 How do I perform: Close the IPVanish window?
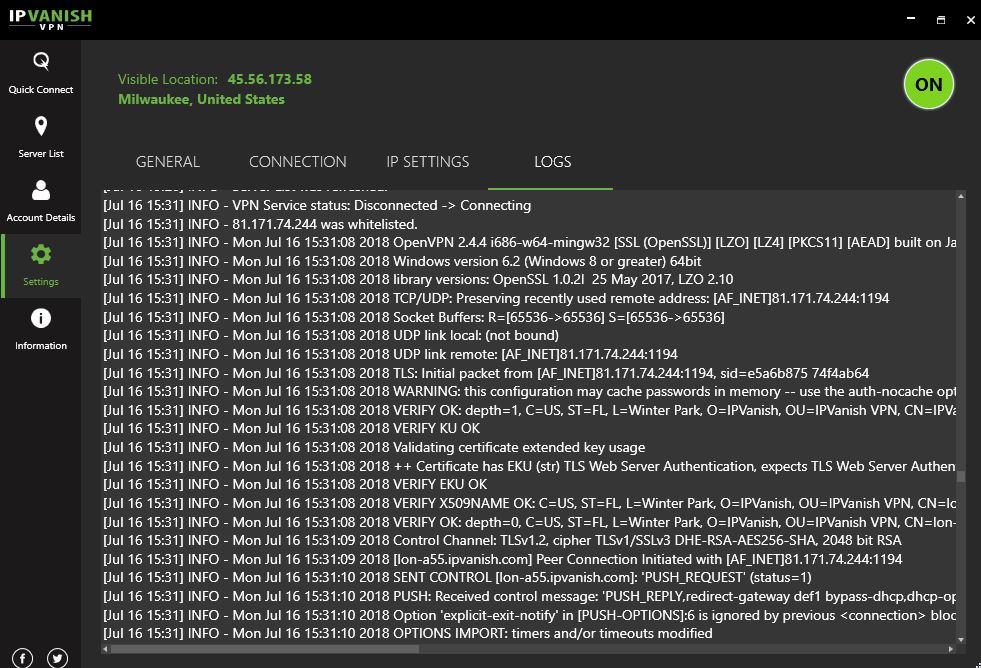(970, 20)
